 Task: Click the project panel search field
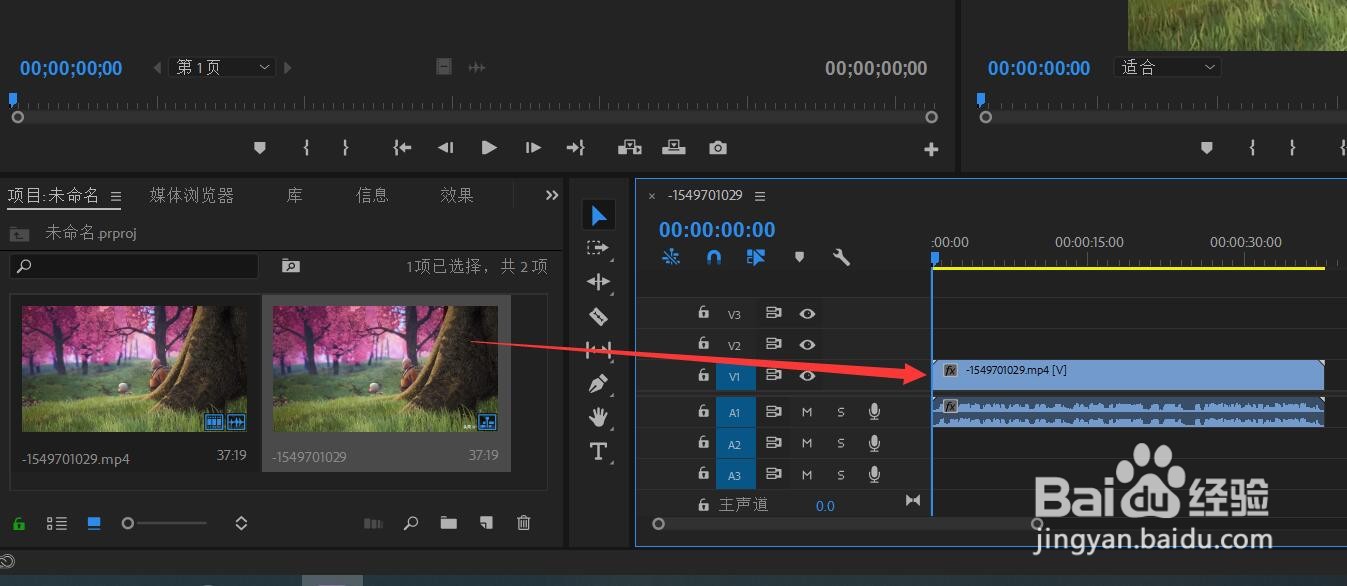click(x=134, y=266)
